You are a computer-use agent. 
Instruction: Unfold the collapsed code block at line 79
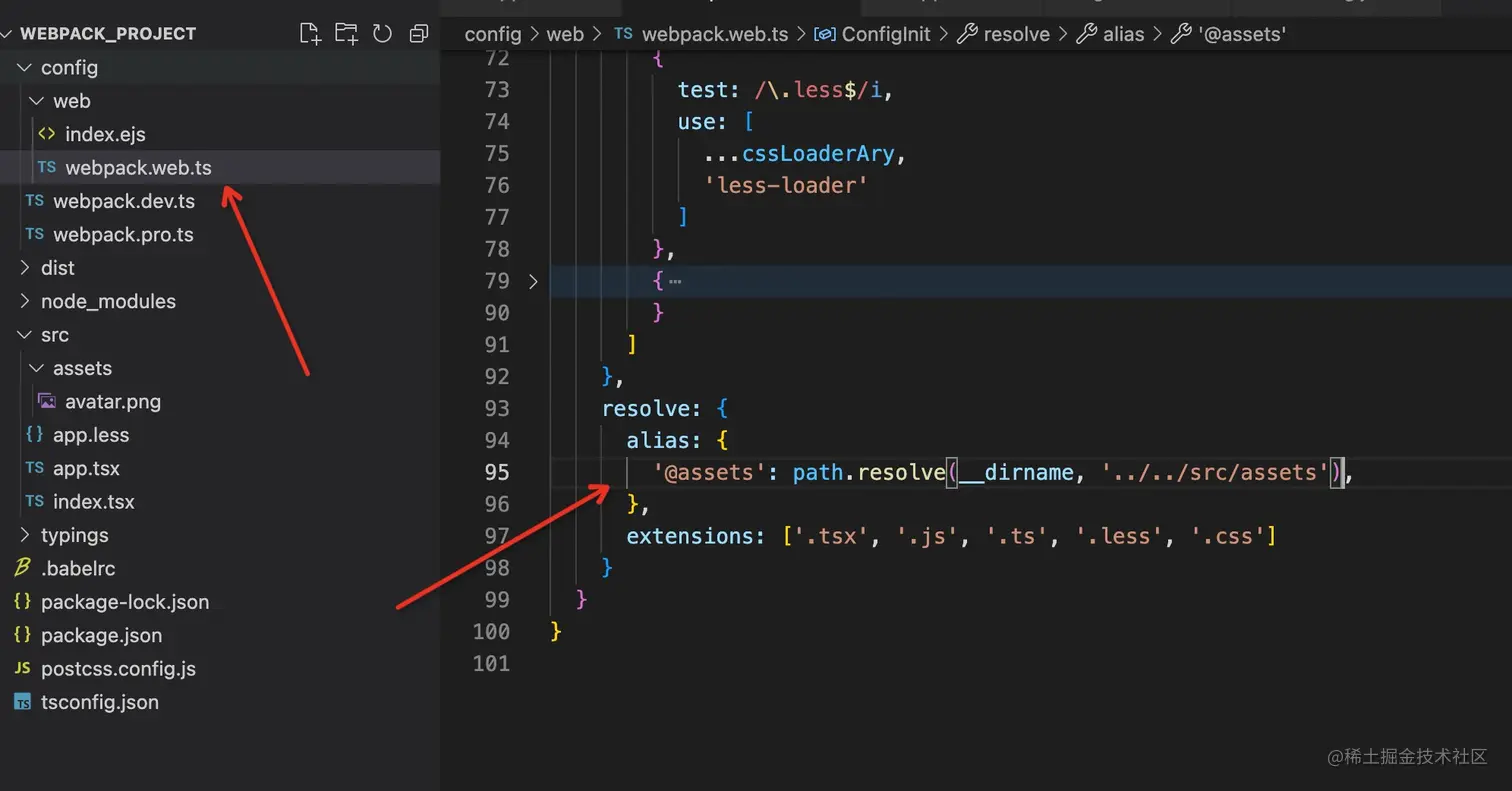[x=533, y=281]
